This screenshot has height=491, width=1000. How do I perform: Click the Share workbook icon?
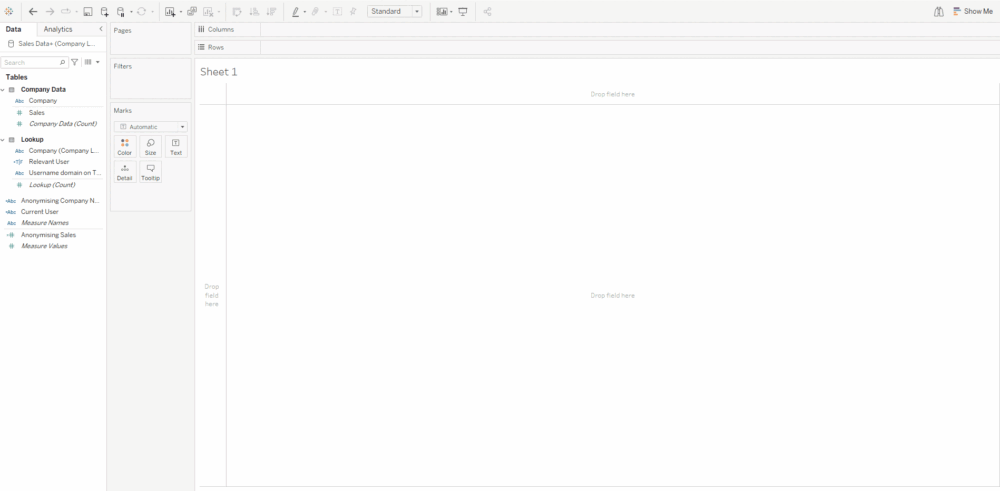487,12
